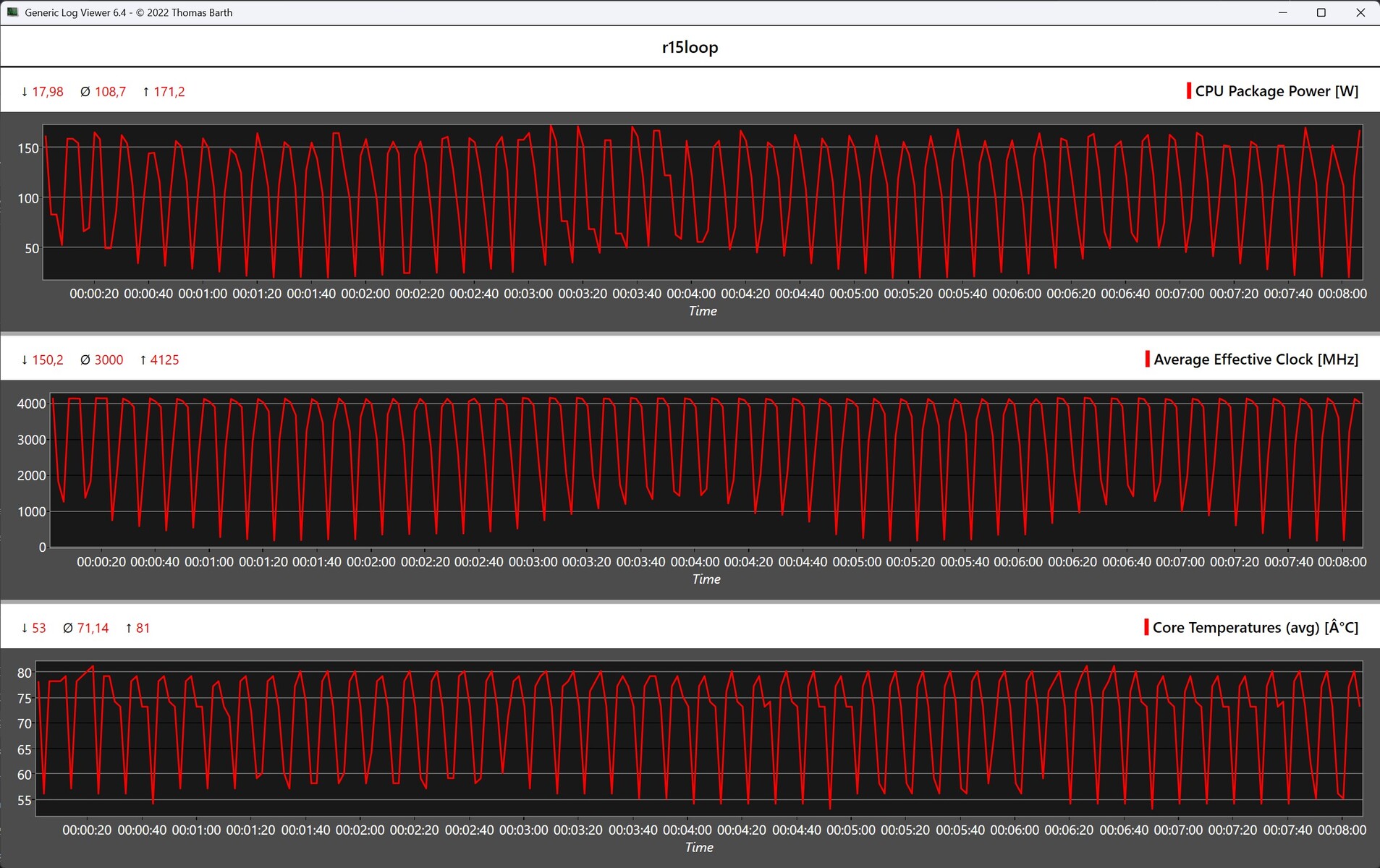Click the red CPU Package Power legend swatch
This screenshot has height=868, width=1380.
click(1188, 91)
